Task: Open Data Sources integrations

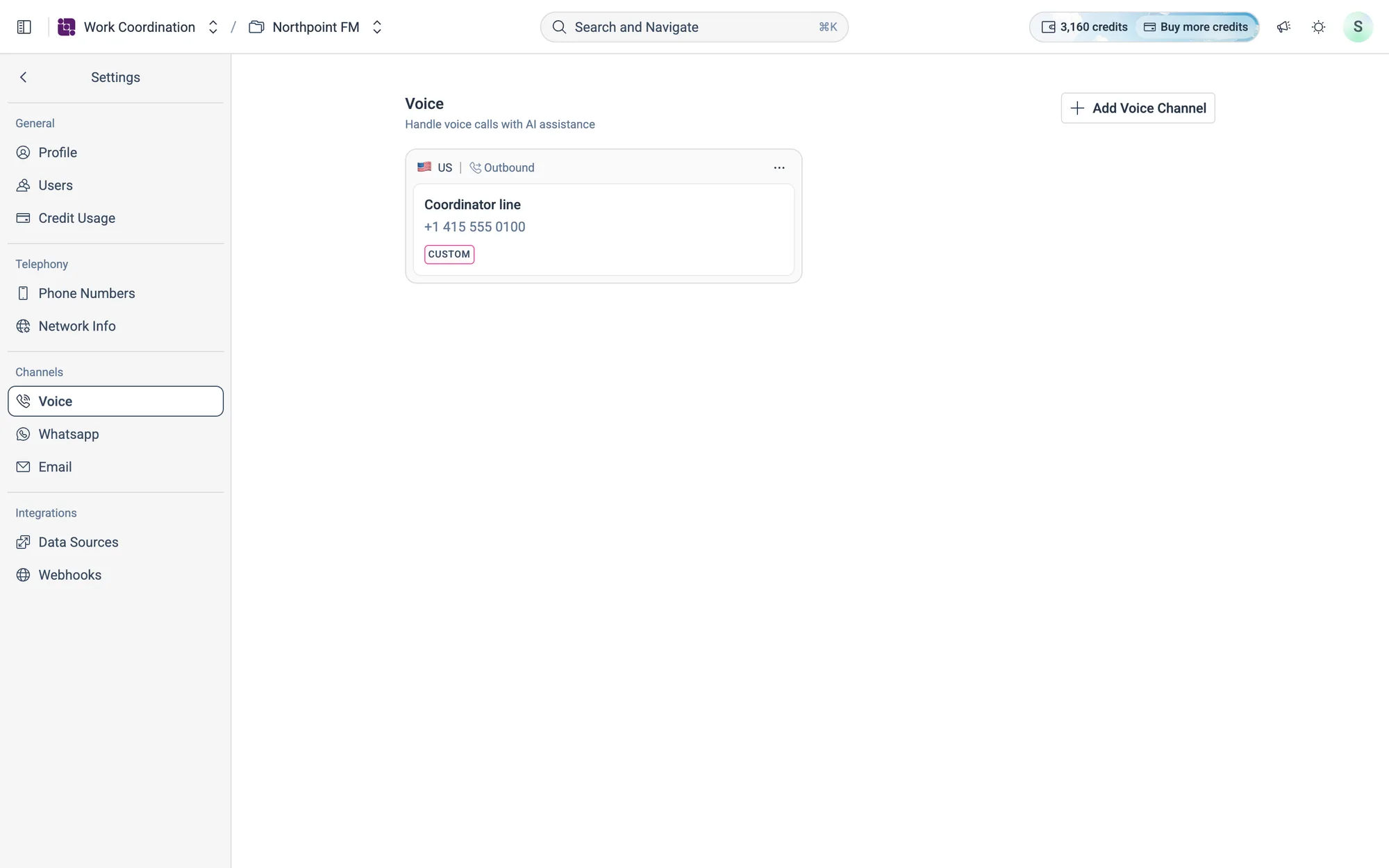Action: tap(116, 542)
